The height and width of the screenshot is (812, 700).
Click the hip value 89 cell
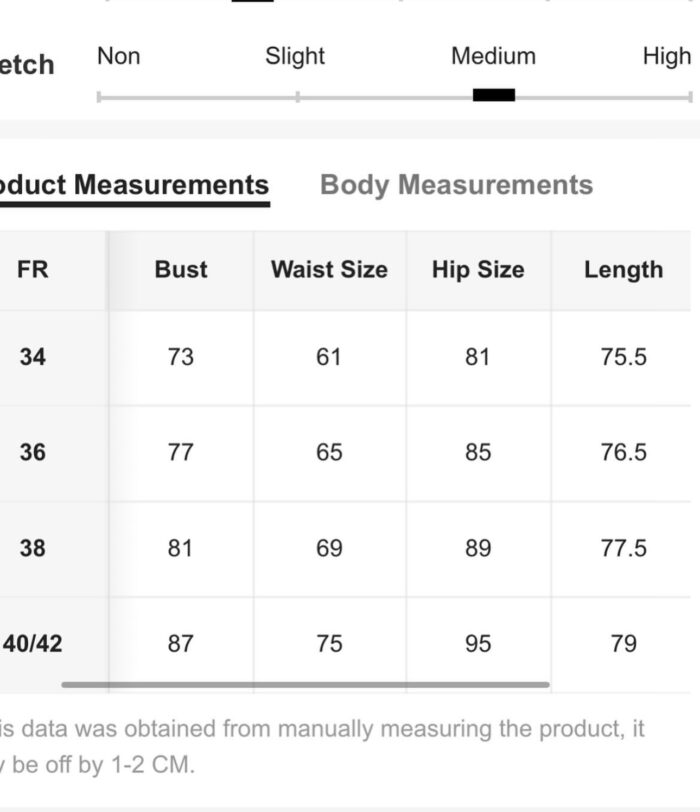[x=478, y=548]
